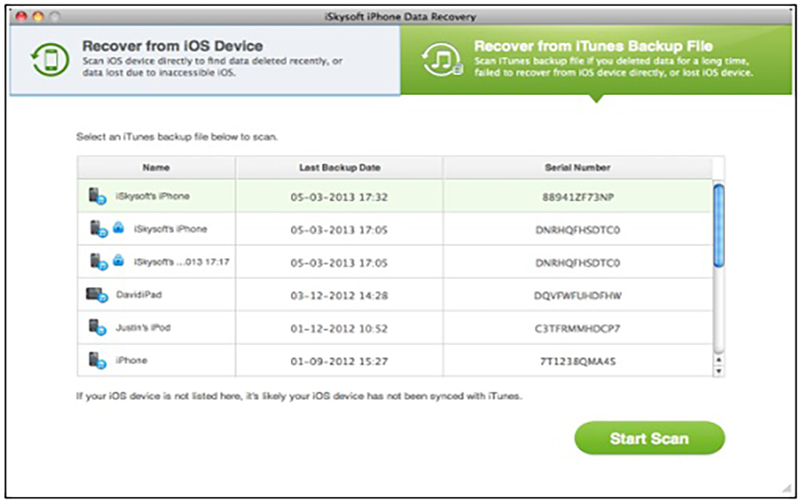
Task: Click serial number DQVFWFUHDFHW
Action: pos(578,295)
